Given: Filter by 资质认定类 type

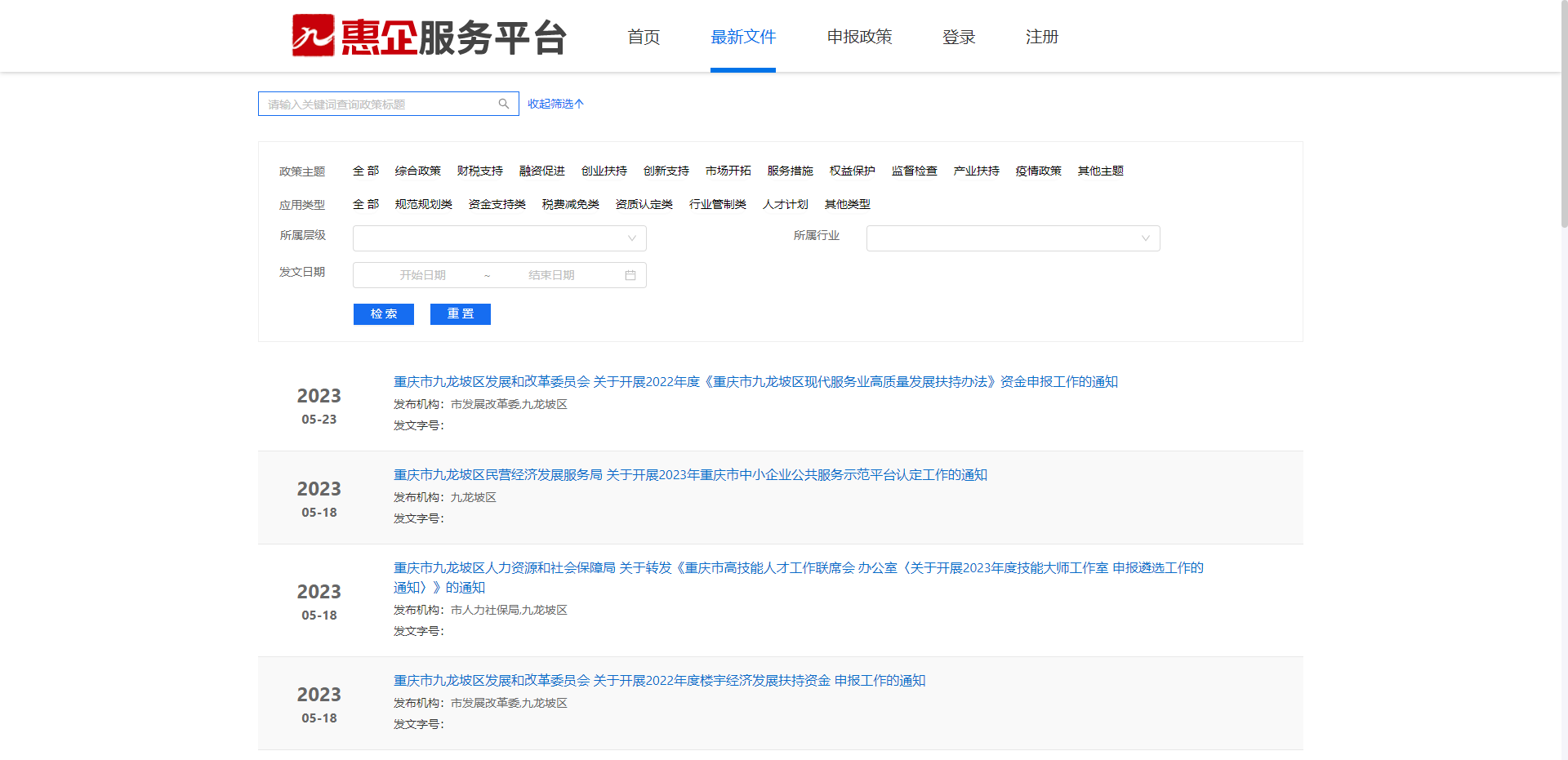Looking at the screenshot, I should (x=644, y=204).
